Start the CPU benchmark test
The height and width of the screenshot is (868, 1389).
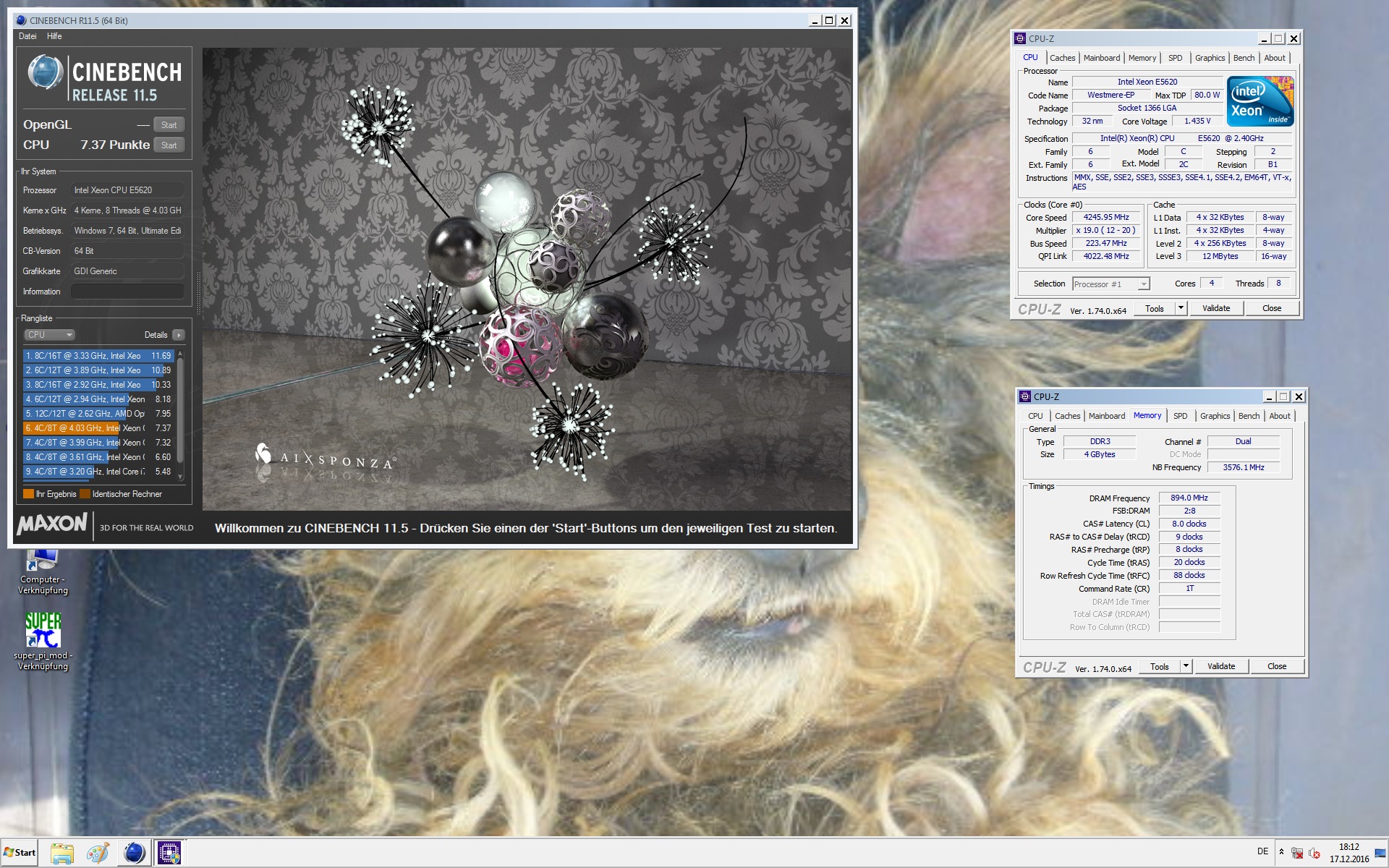point(169,145)
